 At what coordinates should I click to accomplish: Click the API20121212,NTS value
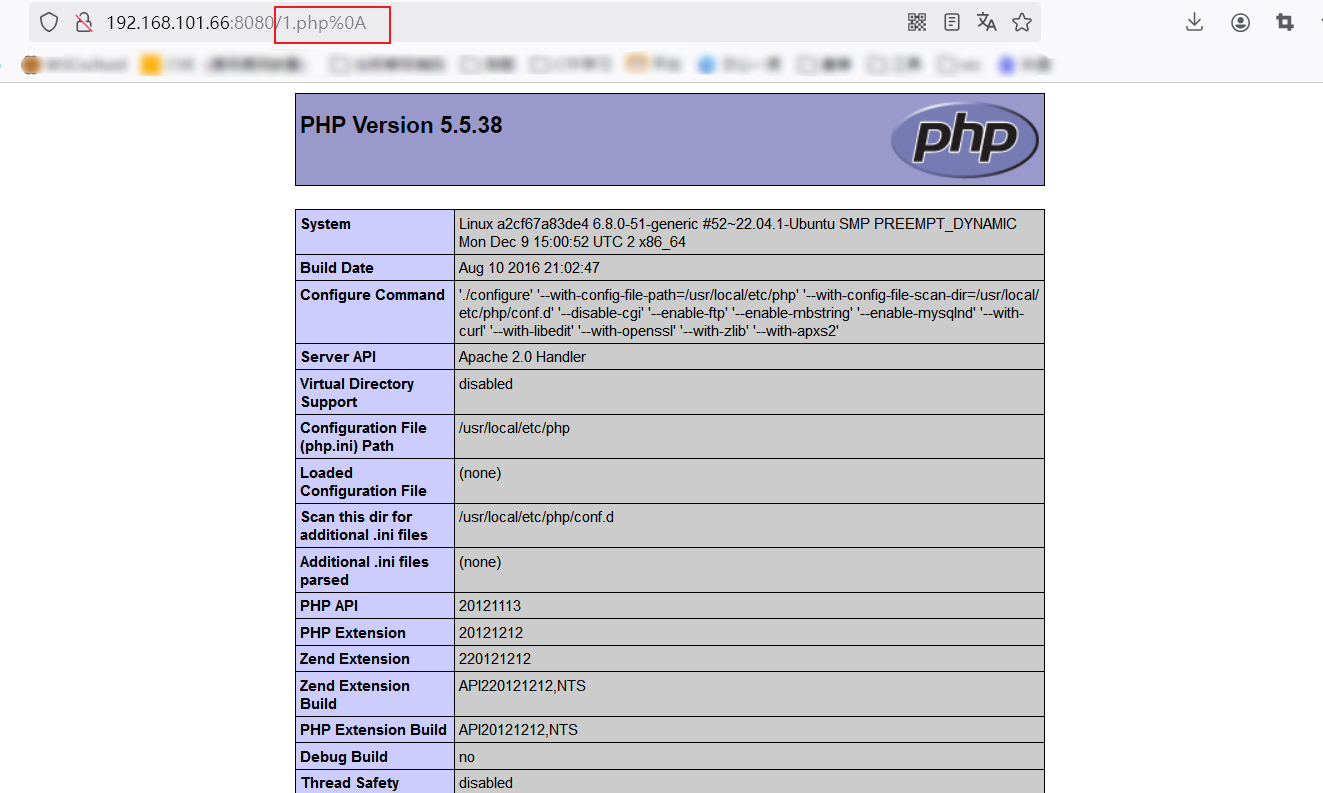pos(518,730)
